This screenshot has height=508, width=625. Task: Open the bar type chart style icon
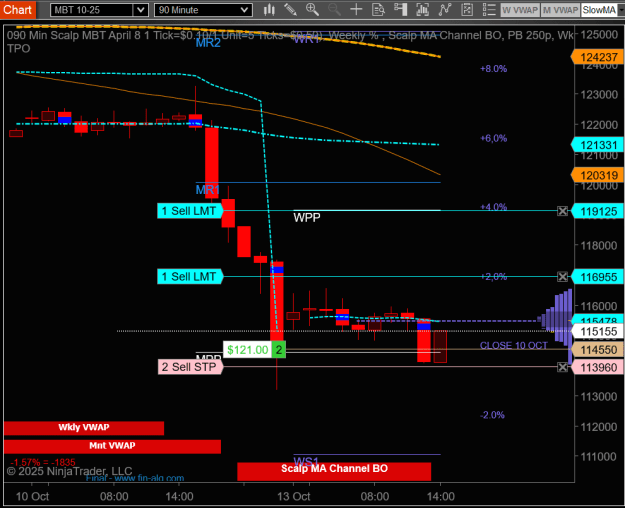[x=269, y=10]
